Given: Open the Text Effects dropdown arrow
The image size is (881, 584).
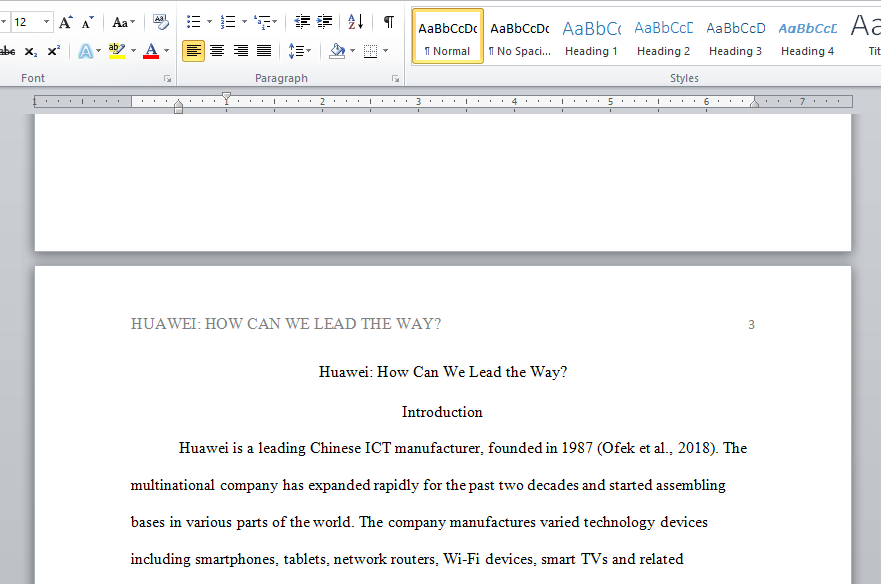Looking at the screenshot, I should tap(98, 51).
